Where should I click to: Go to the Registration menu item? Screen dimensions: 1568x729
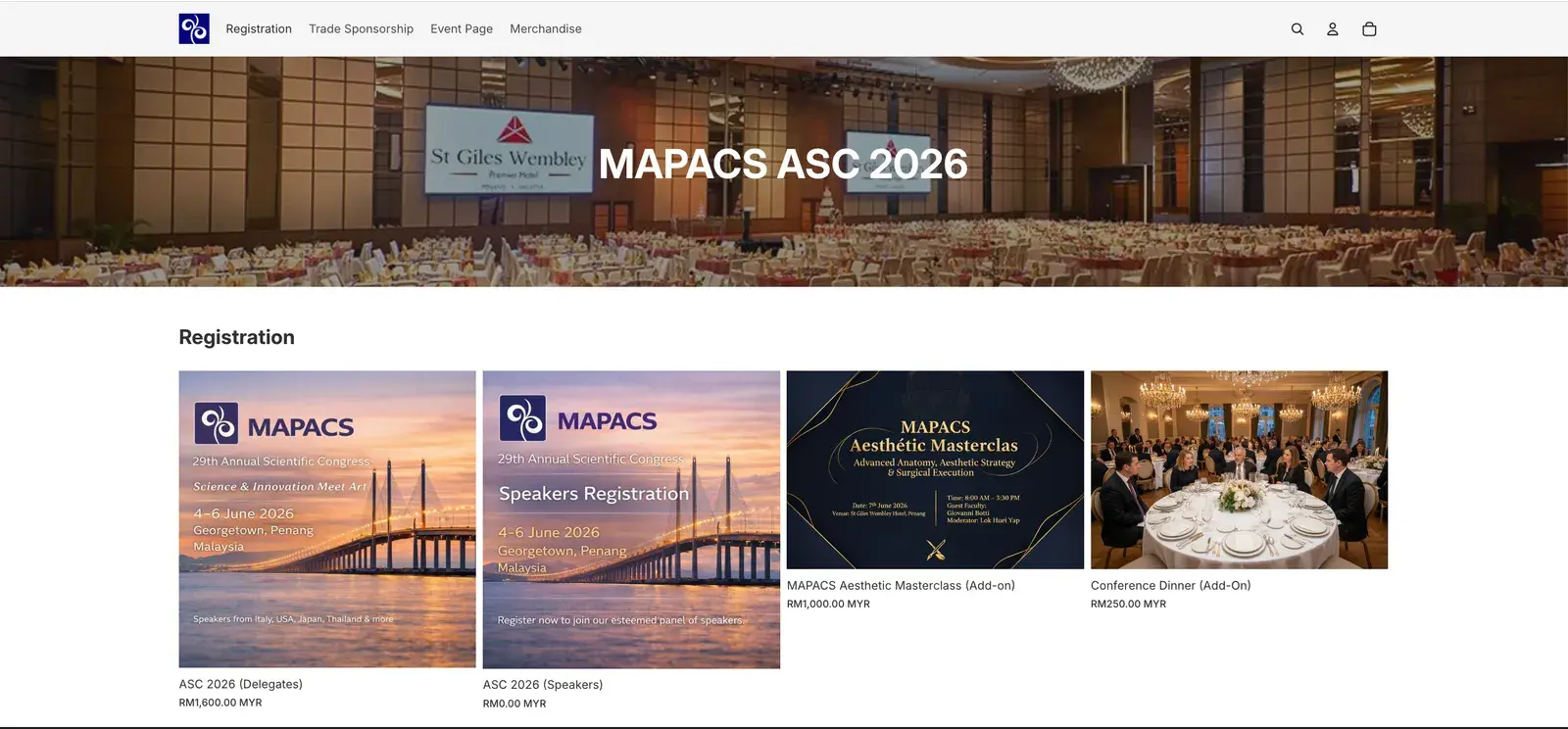click(259, 29)
